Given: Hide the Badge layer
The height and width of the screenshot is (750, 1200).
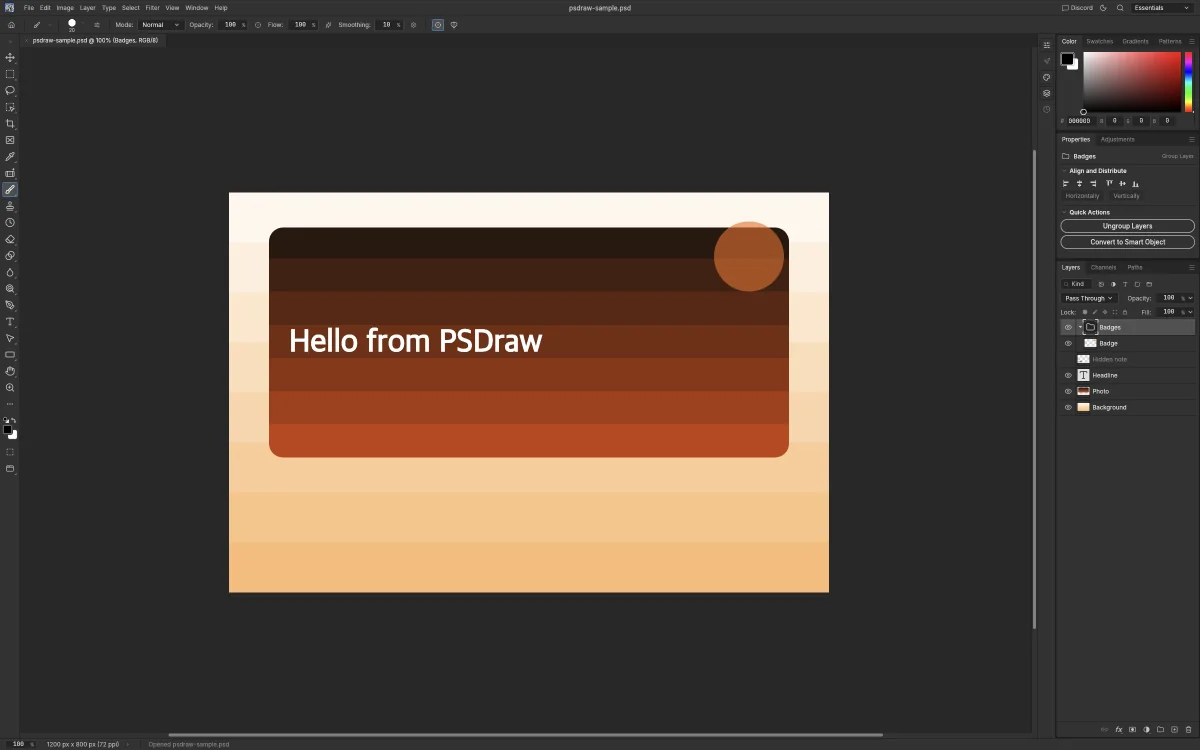Looking at the screenshot, I should pos(1068,343).
